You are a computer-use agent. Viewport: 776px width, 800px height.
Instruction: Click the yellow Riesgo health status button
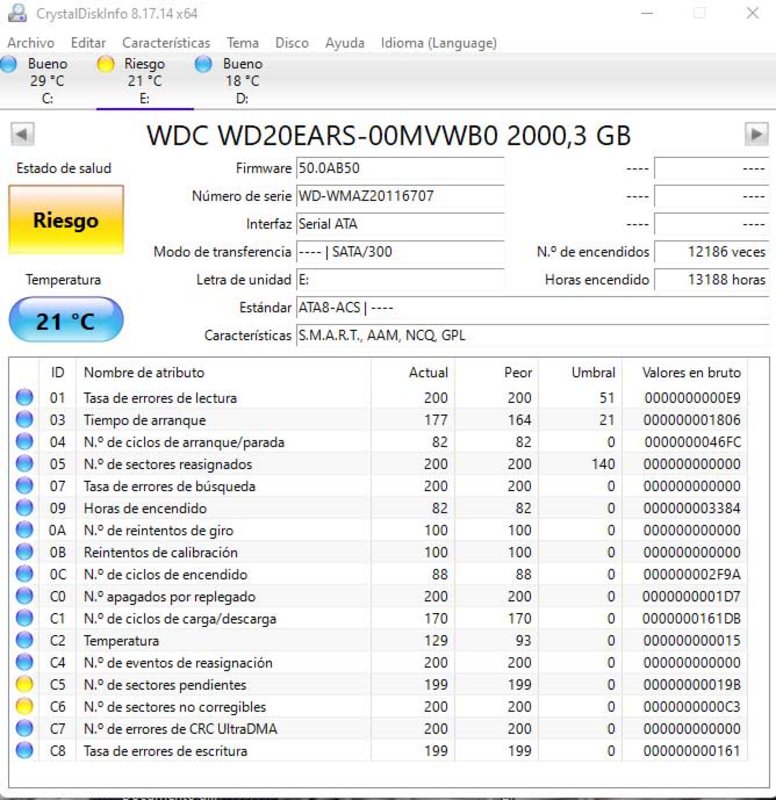click(x=66, y=220)
